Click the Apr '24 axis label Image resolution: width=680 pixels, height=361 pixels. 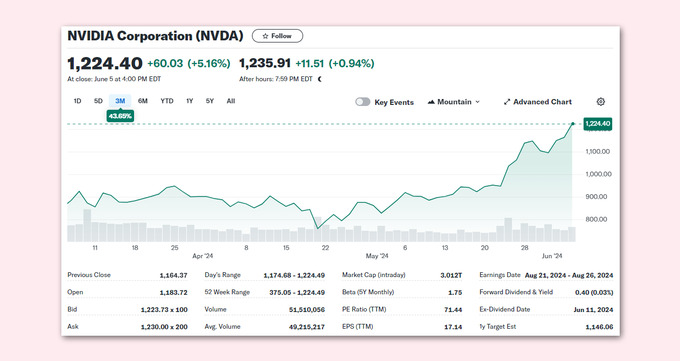203,256
